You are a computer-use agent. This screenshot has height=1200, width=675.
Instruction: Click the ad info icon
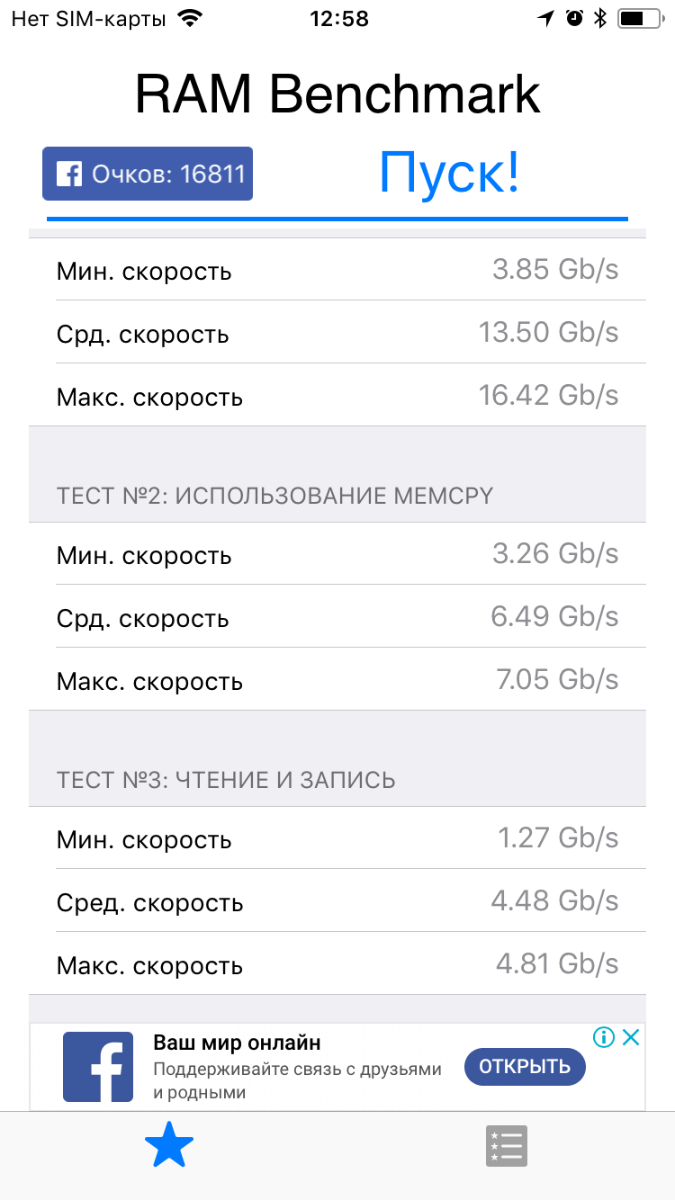click(x=603, y=1037)
